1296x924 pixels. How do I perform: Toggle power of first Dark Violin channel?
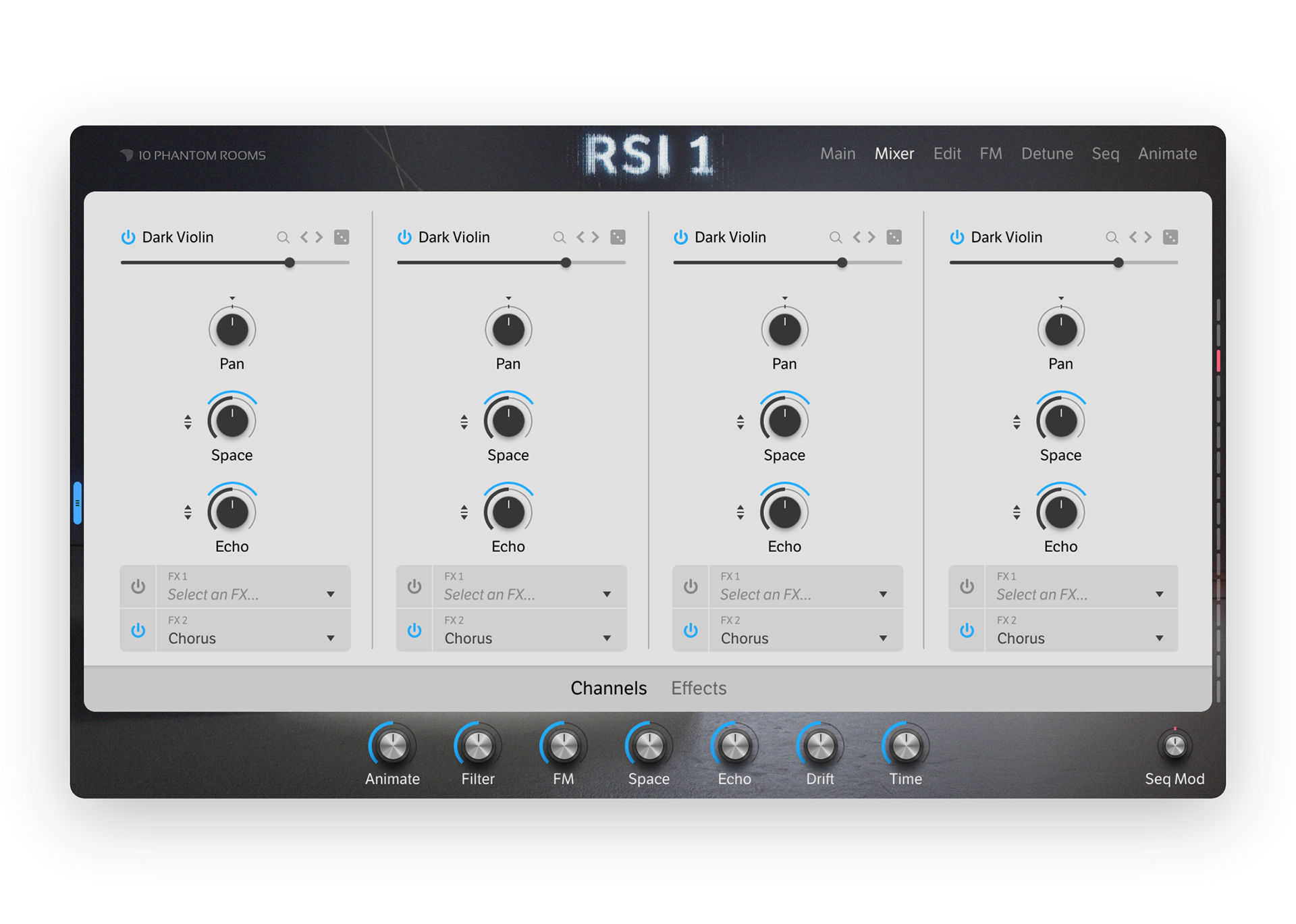pos(128,237)
